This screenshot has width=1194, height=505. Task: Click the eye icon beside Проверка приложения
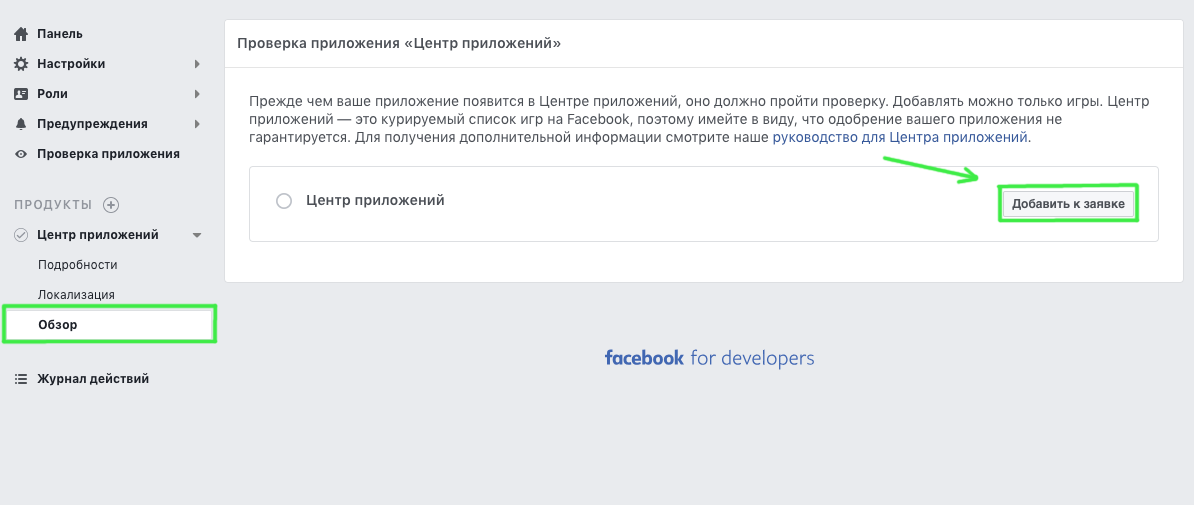click(x=21, y=154)
